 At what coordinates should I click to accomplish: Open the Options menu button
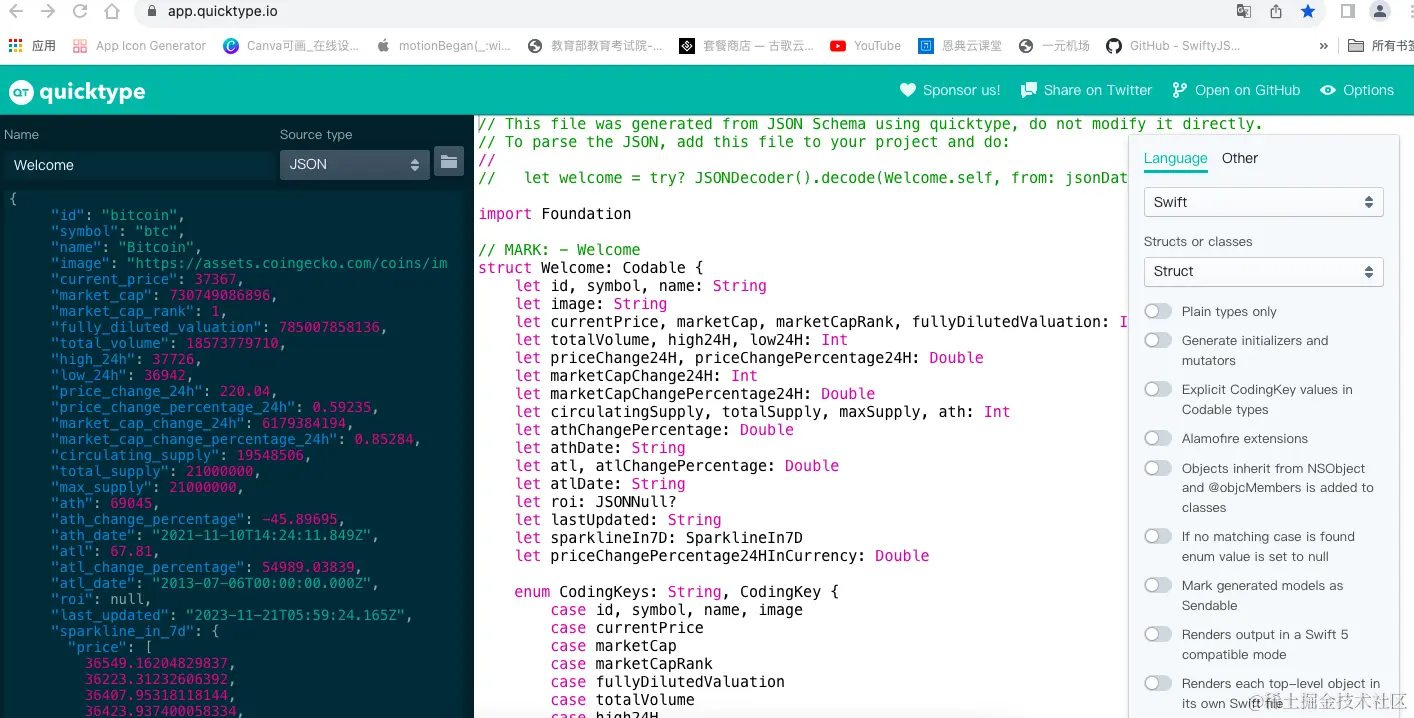[1357, 90]
